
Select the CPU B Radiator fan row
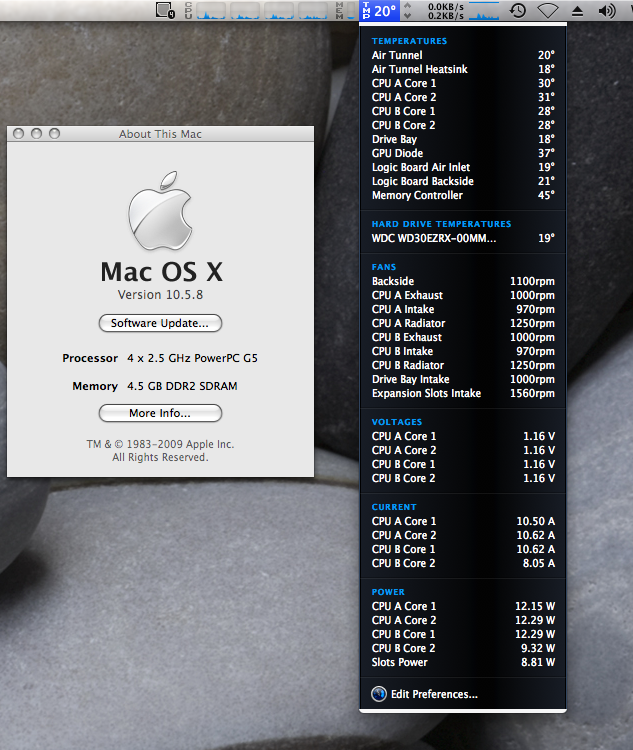(x=463, y=365)
